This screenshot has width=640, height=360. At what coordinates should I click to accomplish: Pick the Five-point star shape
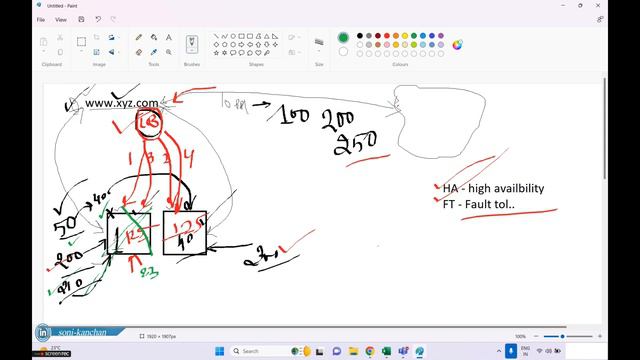tap(216, 53)
